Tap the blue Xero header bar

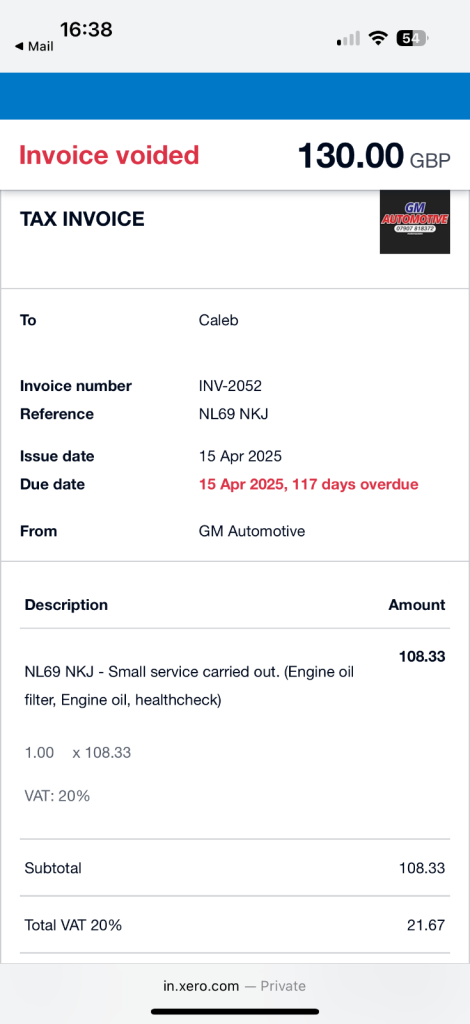235,96
